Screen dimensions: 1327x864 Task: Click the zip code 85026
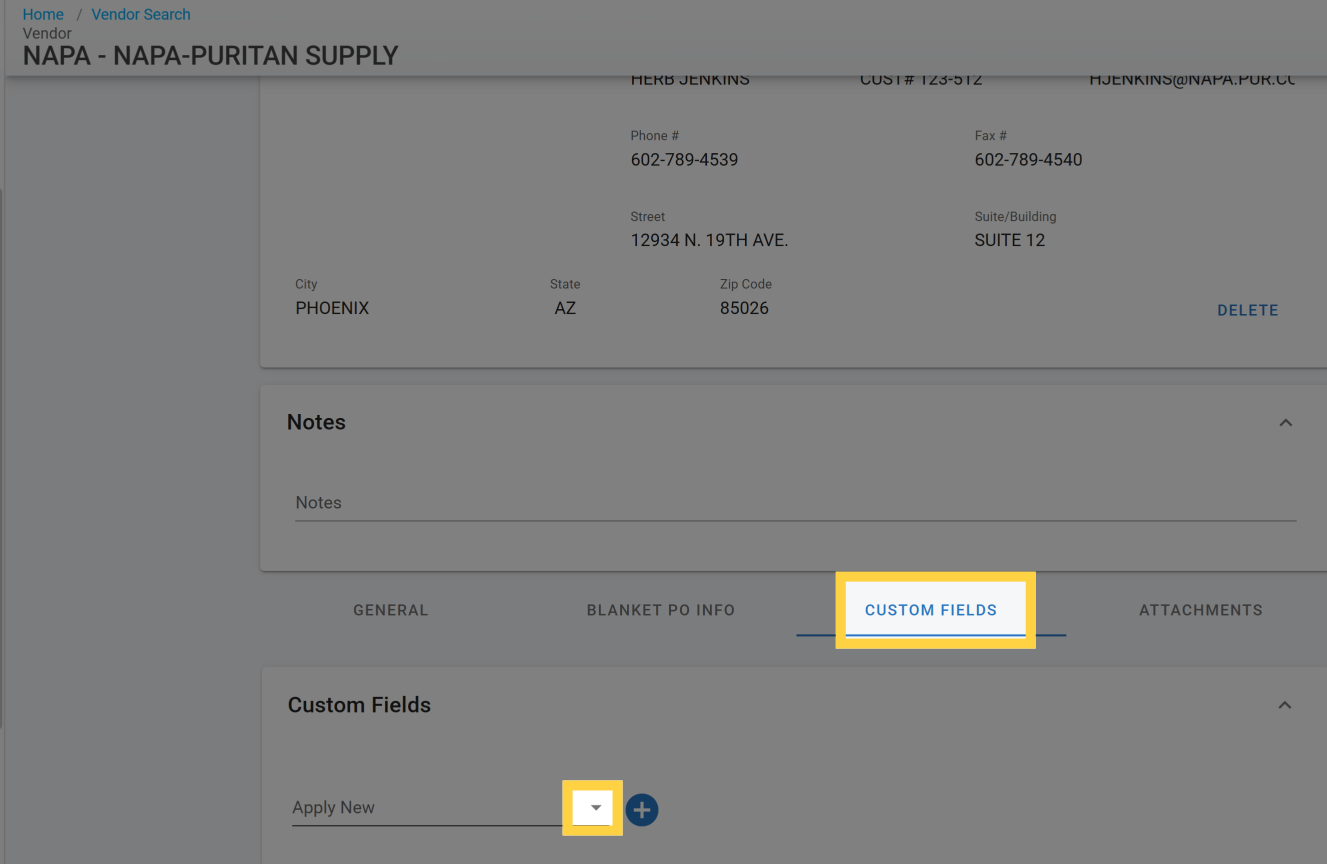[x=744, y=308]
